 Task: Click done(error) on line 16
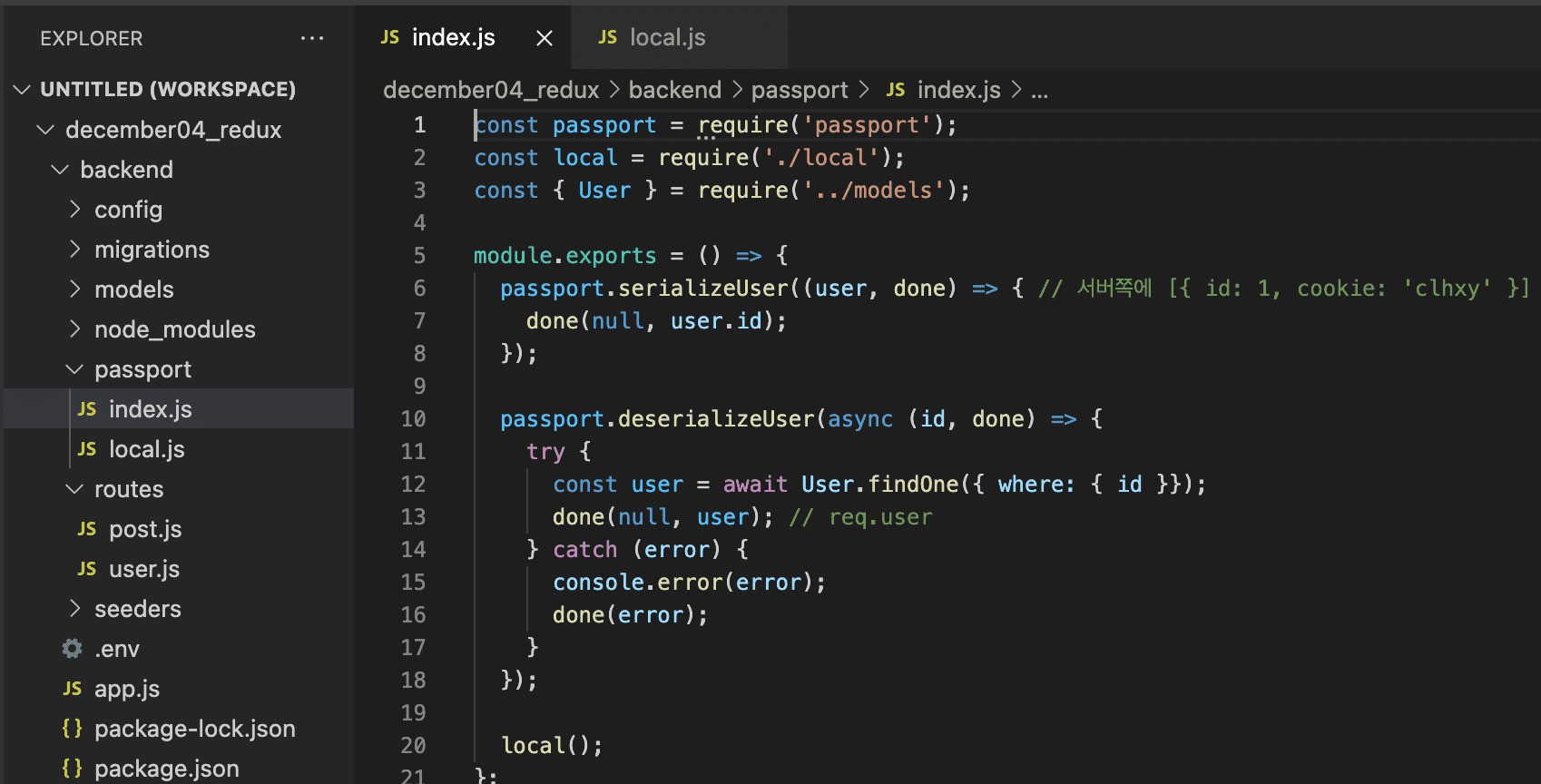(624, 615)
